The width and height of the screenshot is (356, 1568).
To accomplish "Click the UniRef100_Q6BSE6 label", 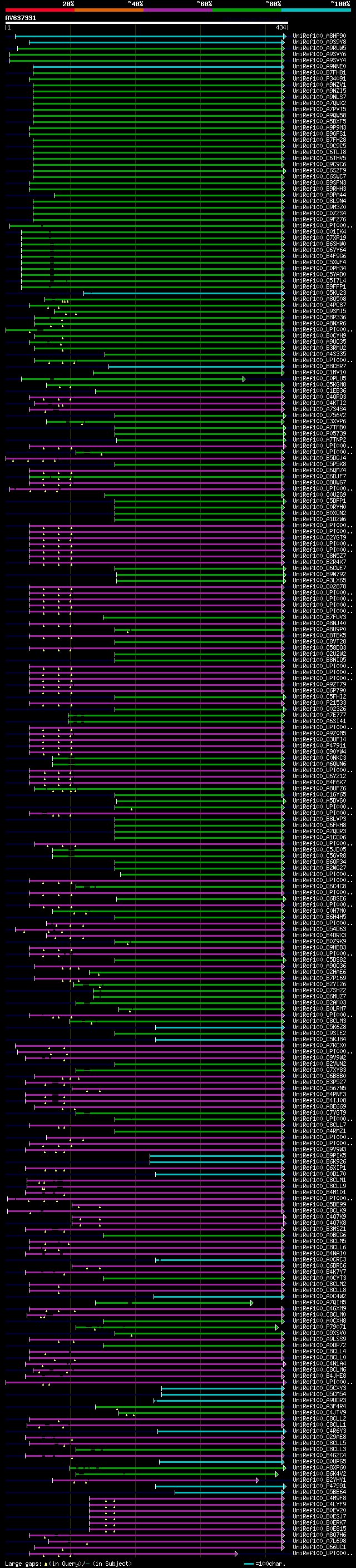I will coord(319,898).
